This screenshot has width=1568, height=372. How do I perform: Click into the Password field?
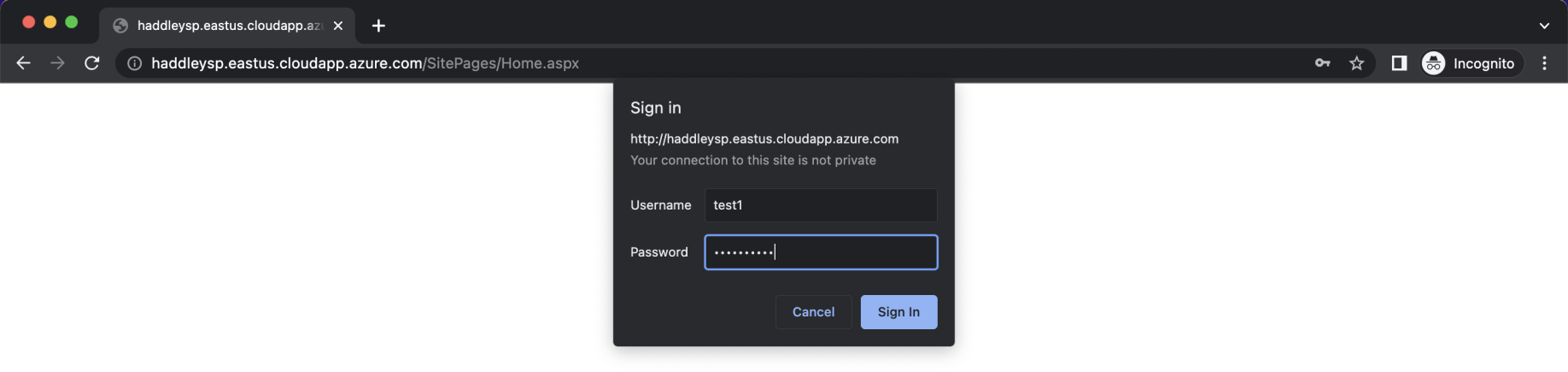[820, 252]
